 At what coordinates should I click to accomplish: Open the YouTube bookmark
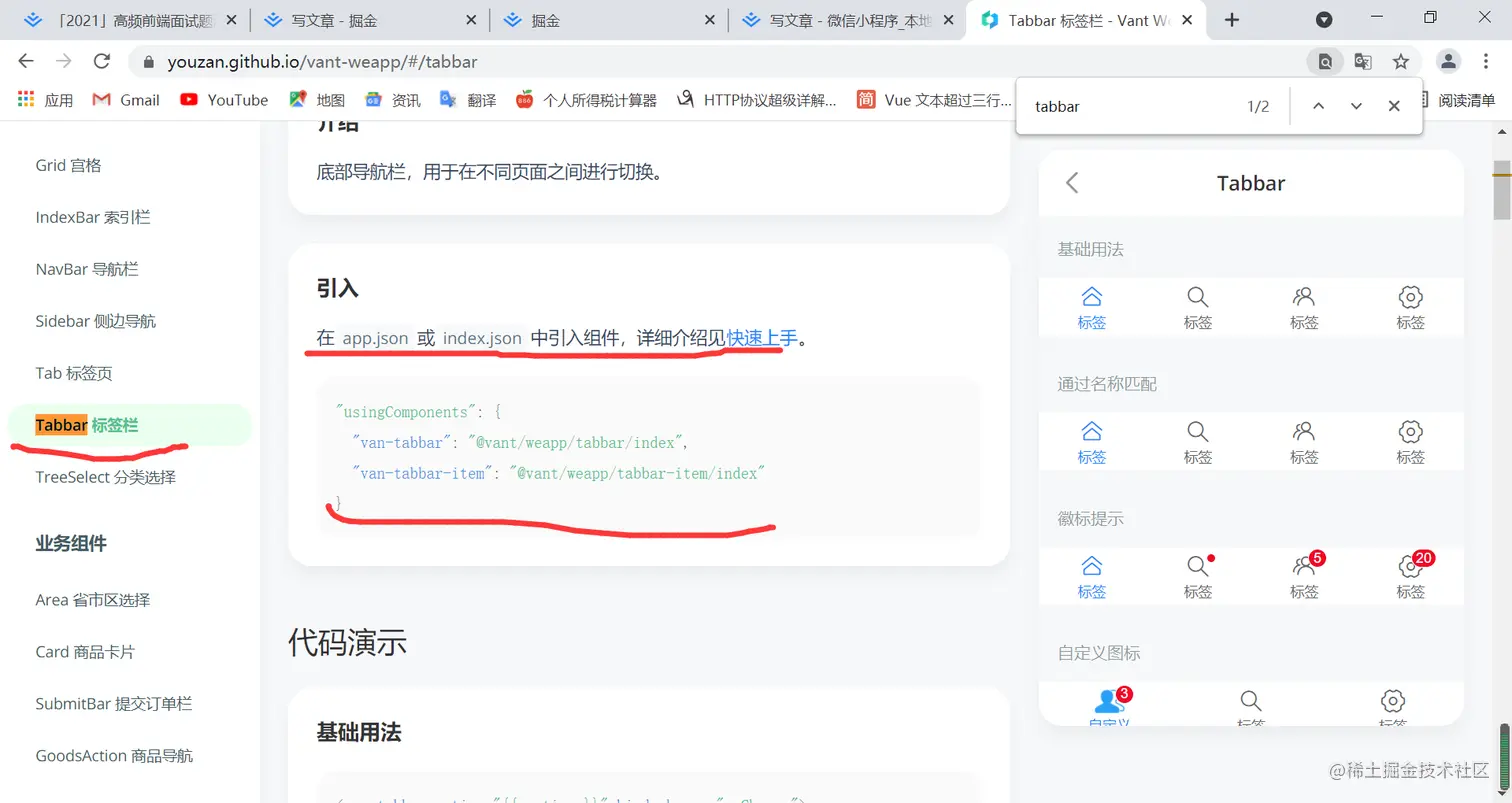(x=224, y=99)
